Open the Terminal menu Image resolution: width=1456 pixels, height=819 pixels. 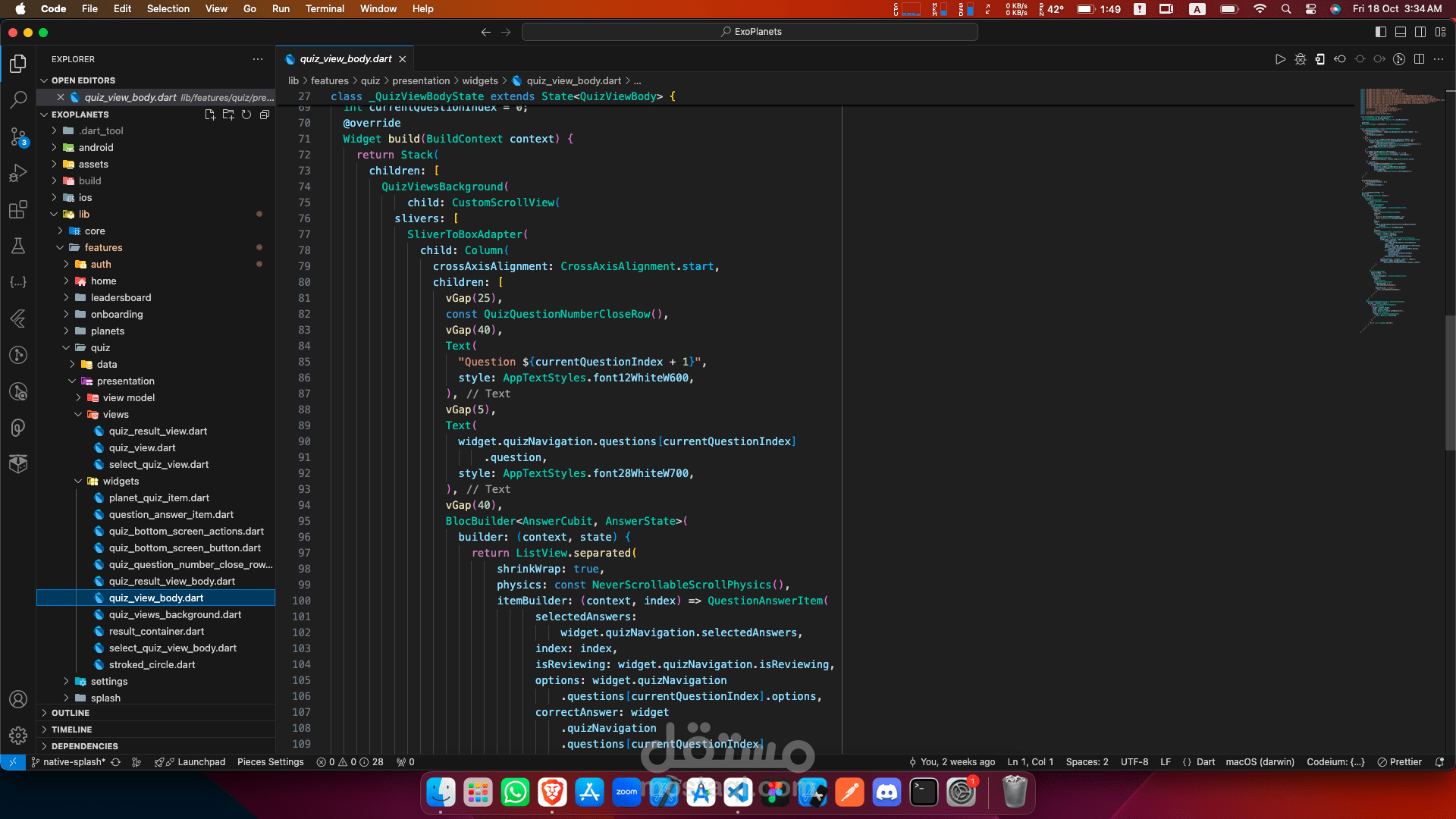tap(325, 8)
